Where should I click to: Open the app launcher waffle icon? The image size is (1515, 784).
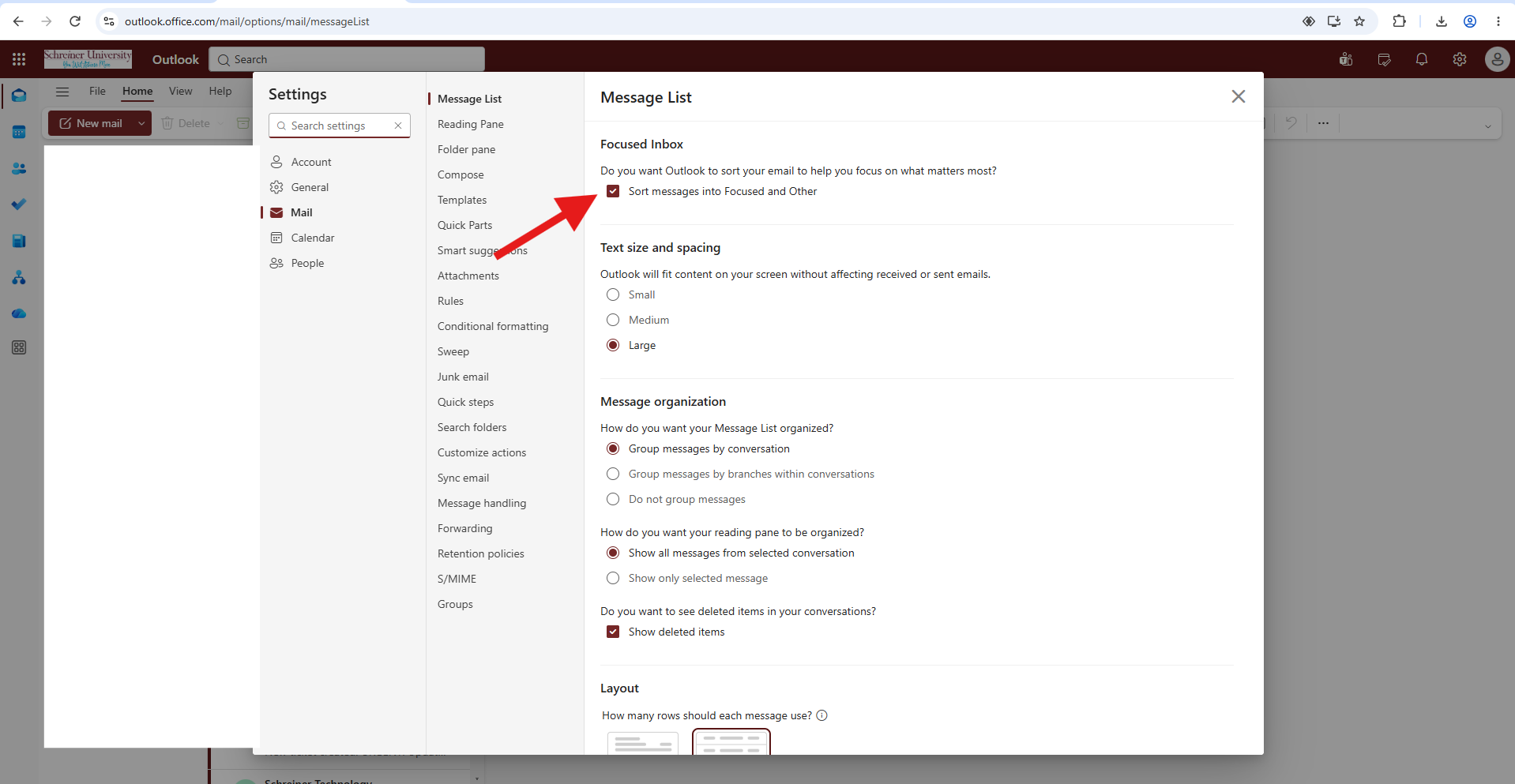tap(19, 59)
